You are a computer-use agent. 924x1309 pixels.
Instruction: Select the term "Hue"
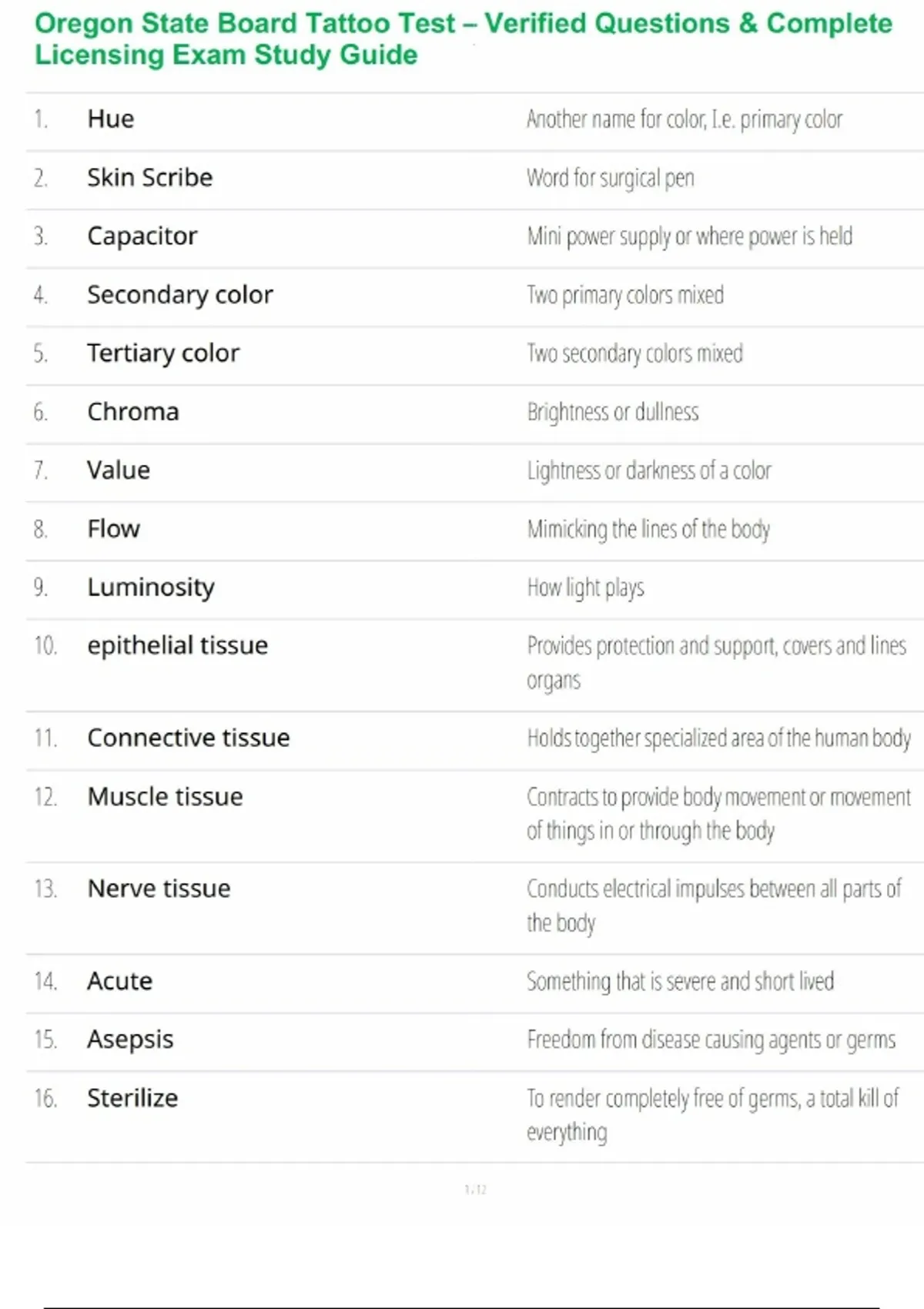point(111,119)
